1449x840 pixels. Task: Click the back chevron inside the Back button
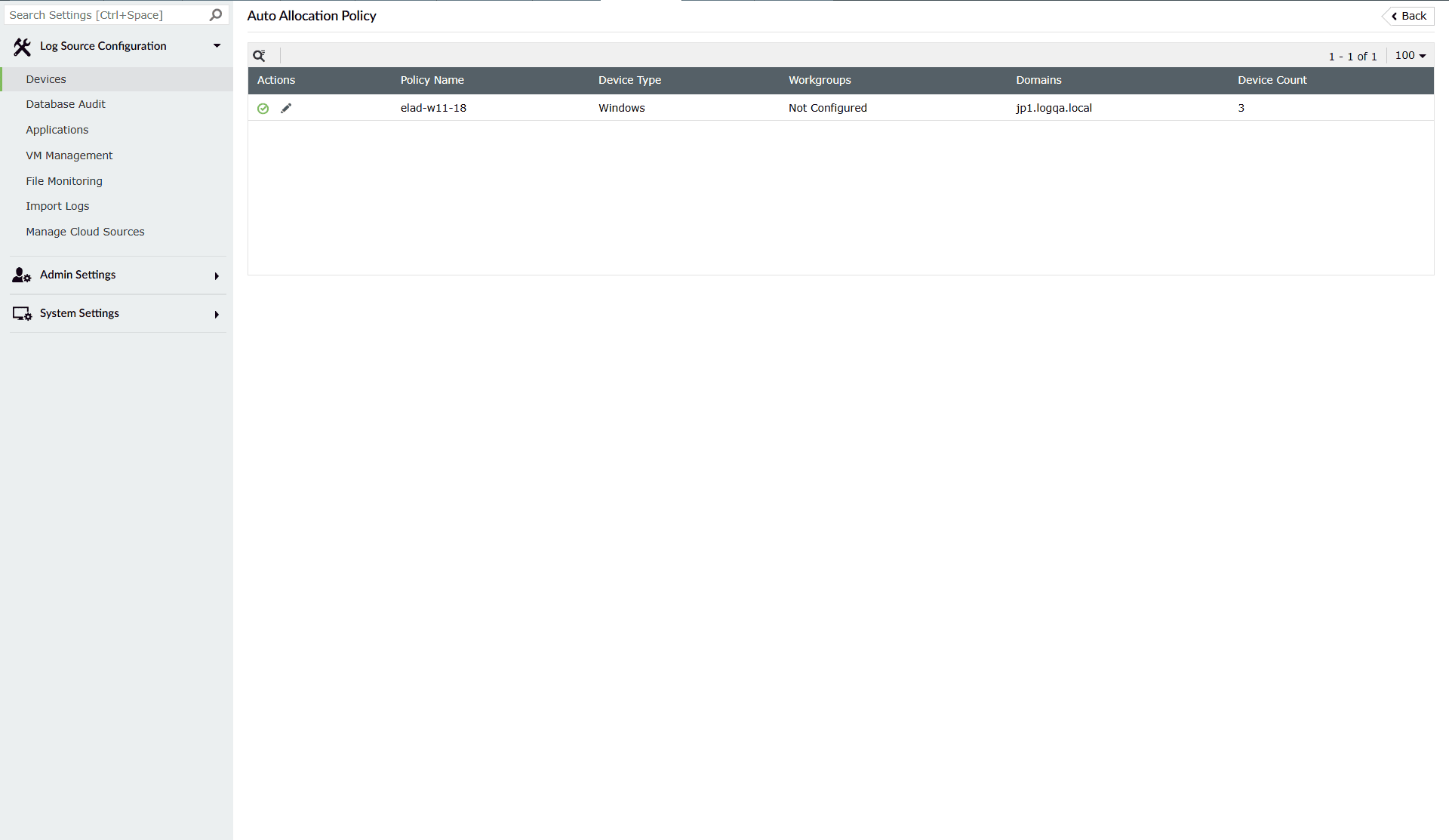coord(1394,16)
